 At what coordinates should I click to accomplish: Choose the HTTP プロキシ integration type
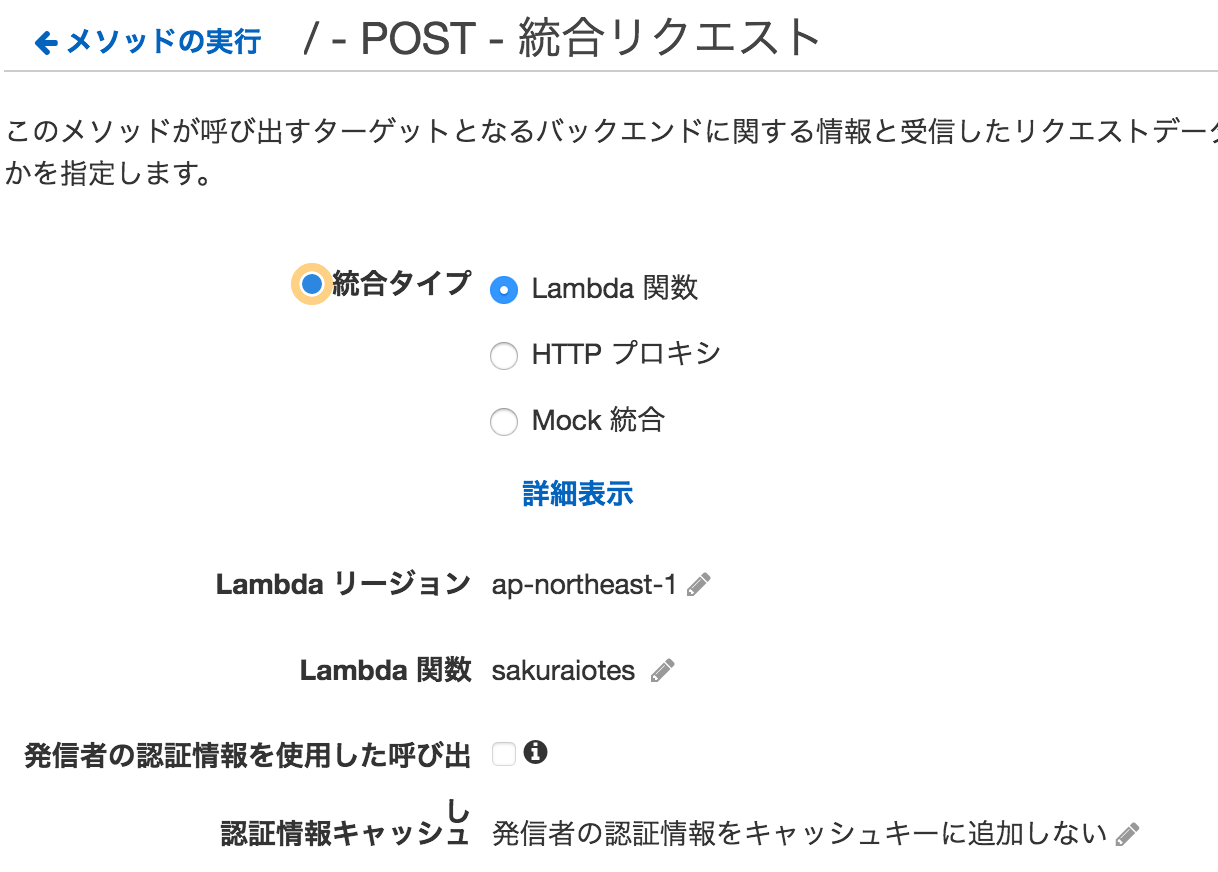pyautogui.click(x=504, y=355)
